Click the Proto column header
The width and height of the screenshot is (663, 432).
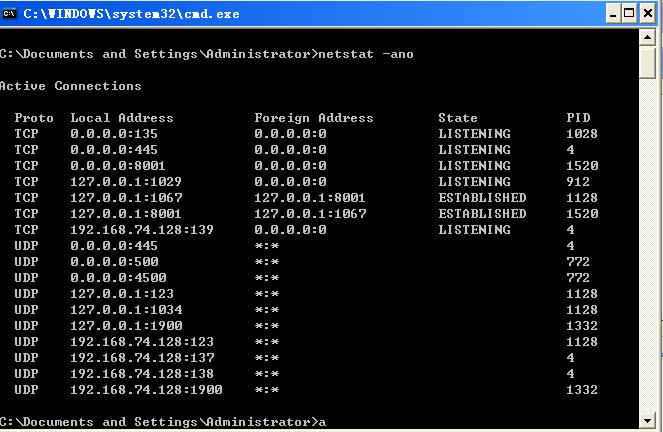[x=34, y=118]
